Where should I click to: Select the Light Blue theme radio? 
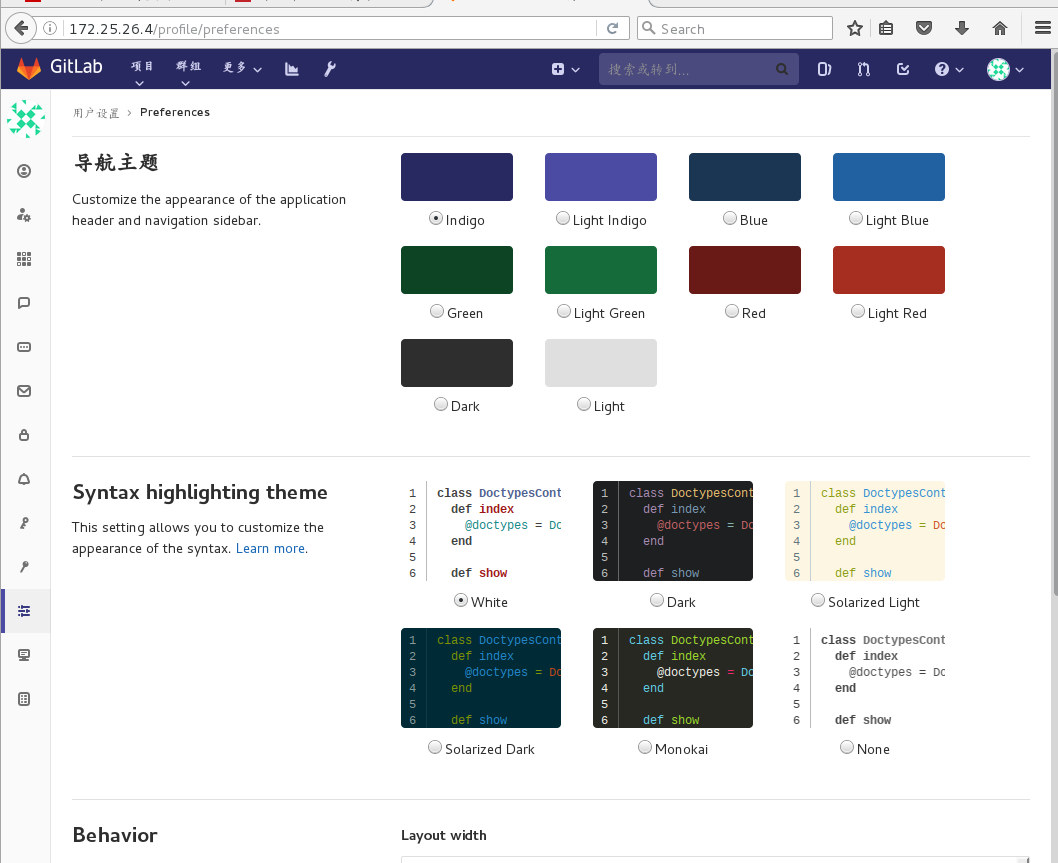(x=856, y=218)
